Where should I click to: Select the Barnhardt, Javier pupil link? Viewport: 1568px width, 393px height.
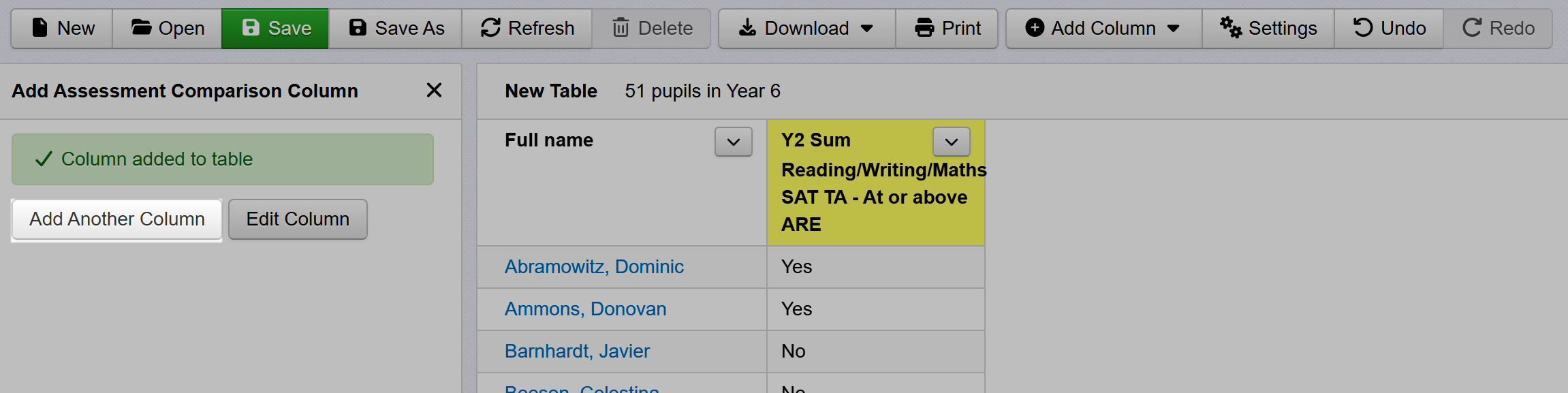577,351
